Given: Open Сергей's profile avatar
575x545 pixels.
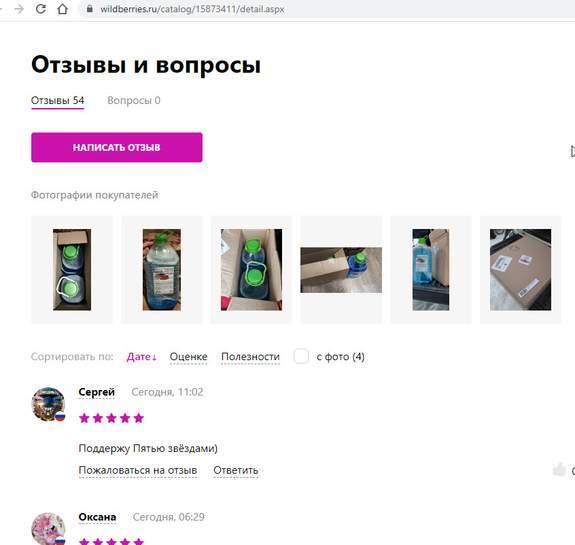Looking at the screenshot, I should 48,404.
